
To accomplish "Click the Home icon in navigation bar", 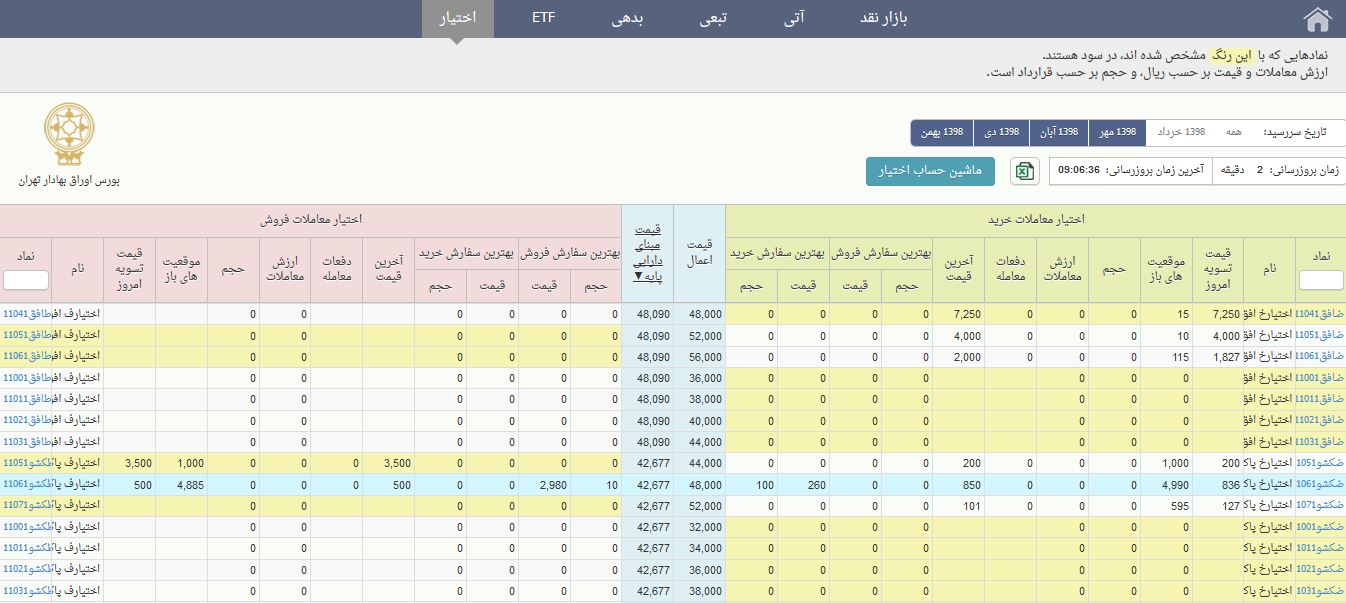I will pyautogui.click(x=1318, y=20).
